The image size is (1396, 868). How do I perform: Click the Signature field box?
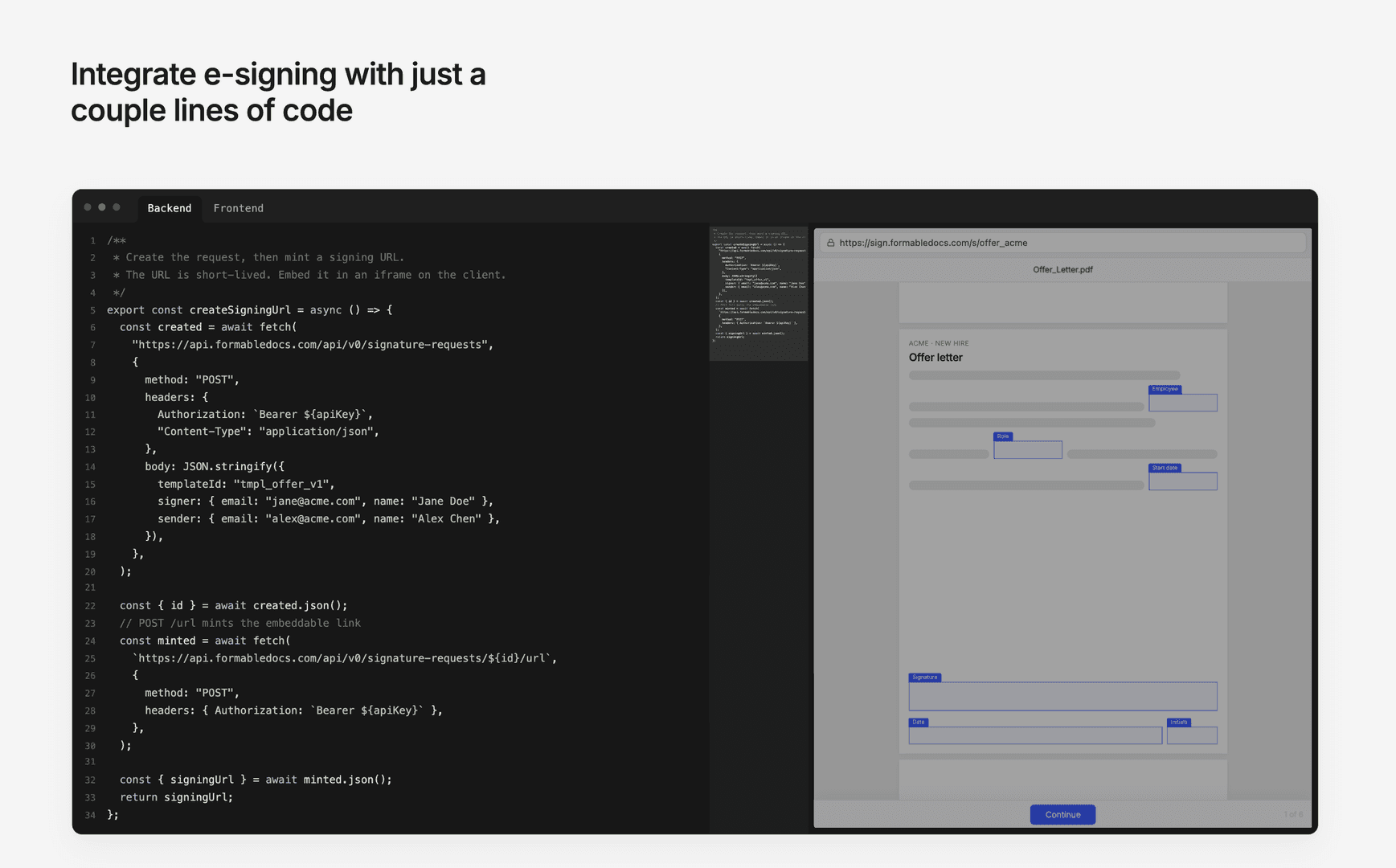coord(1062,696)
